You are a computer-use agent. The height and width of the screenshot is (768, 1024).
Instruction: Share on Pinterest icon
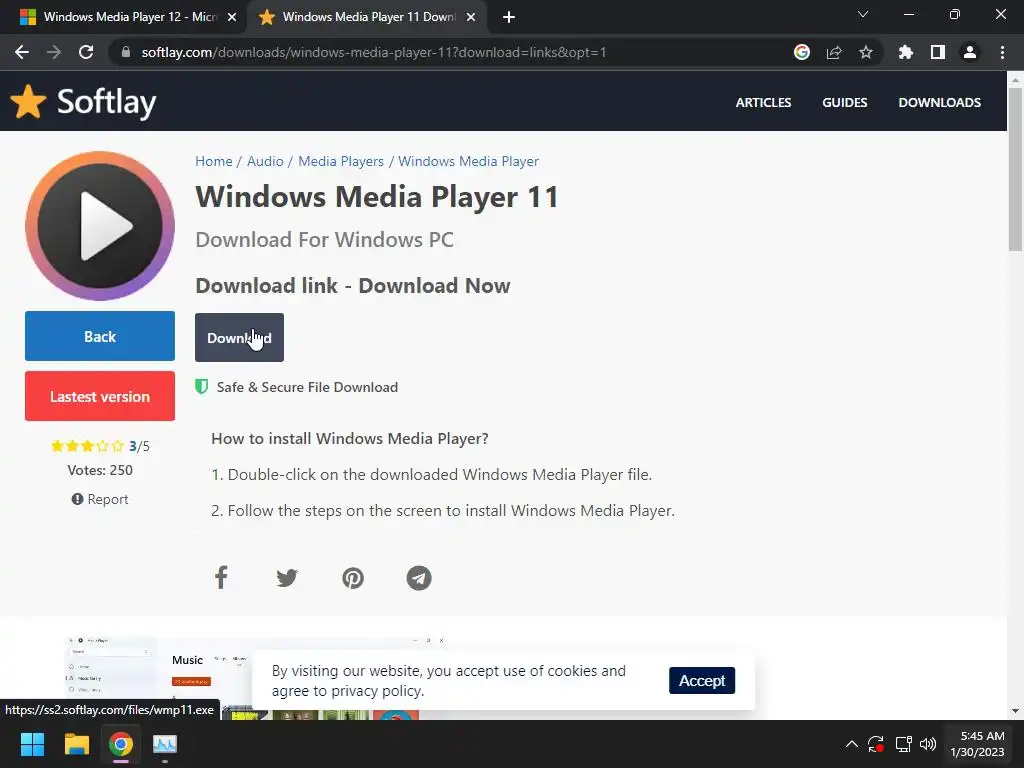pyautogui.click(x=353, y=578)
